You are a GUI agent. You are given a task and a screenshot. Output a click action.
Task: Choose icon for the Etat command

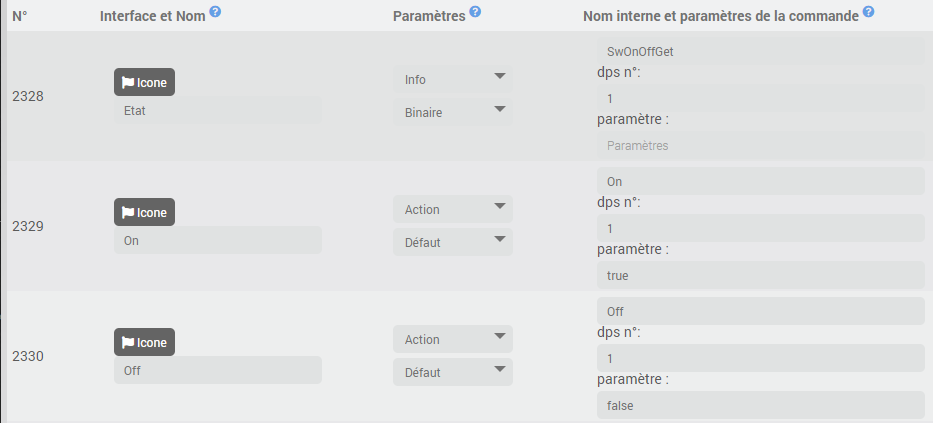pos(144,83)
